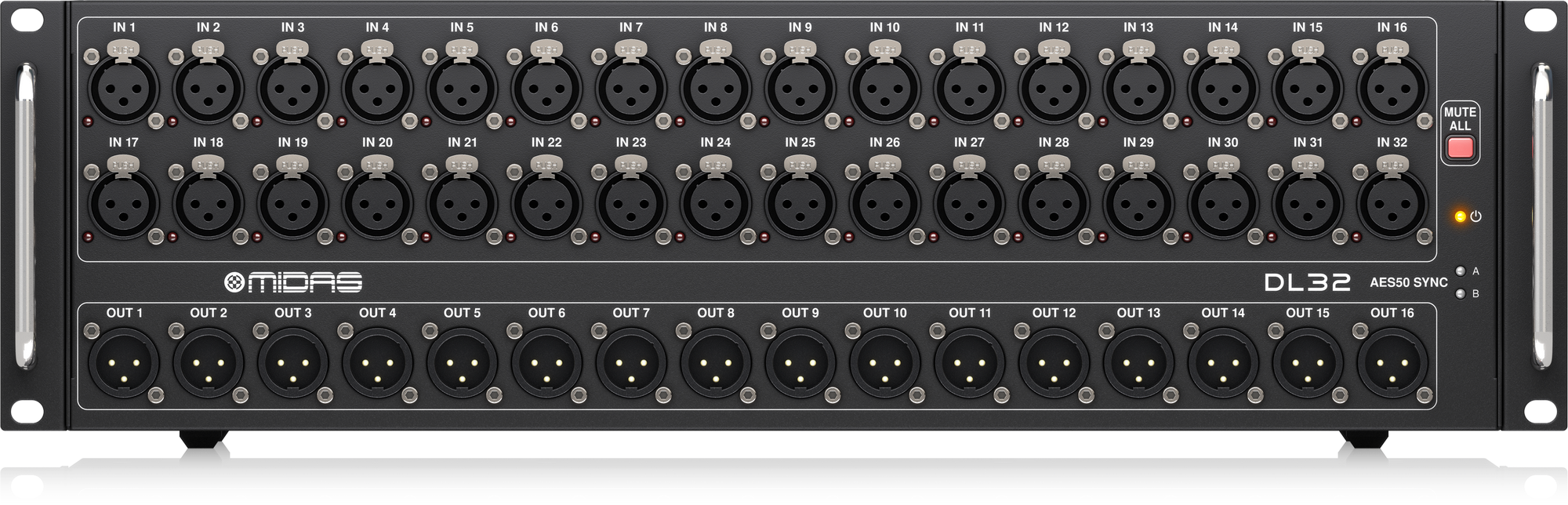The height and width of the screenshot is (505, 1568).
Task: Click the left rack handle
Action: coord(26,216)
